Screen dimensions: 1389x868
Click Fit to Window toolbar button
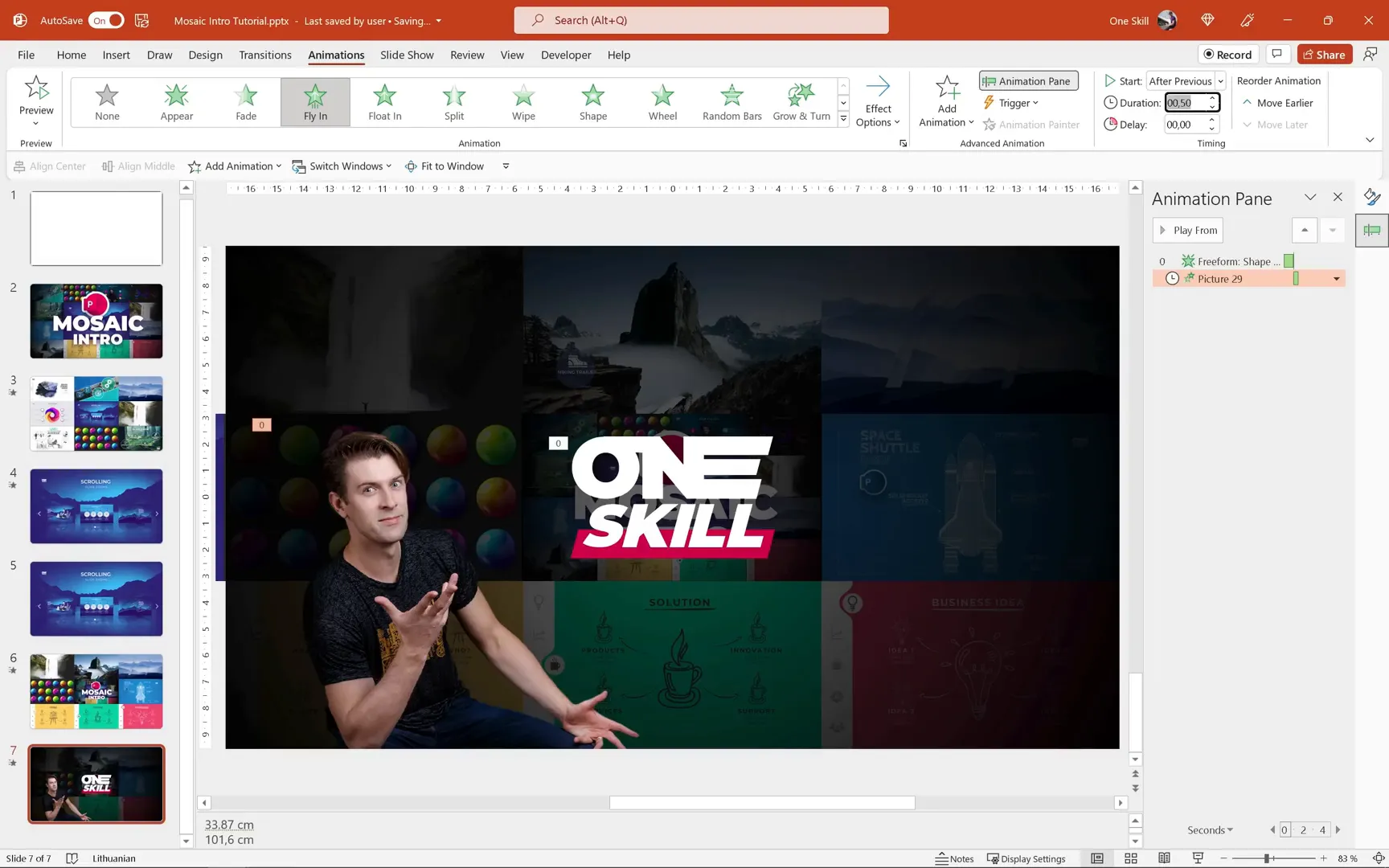tap(444, 166)
